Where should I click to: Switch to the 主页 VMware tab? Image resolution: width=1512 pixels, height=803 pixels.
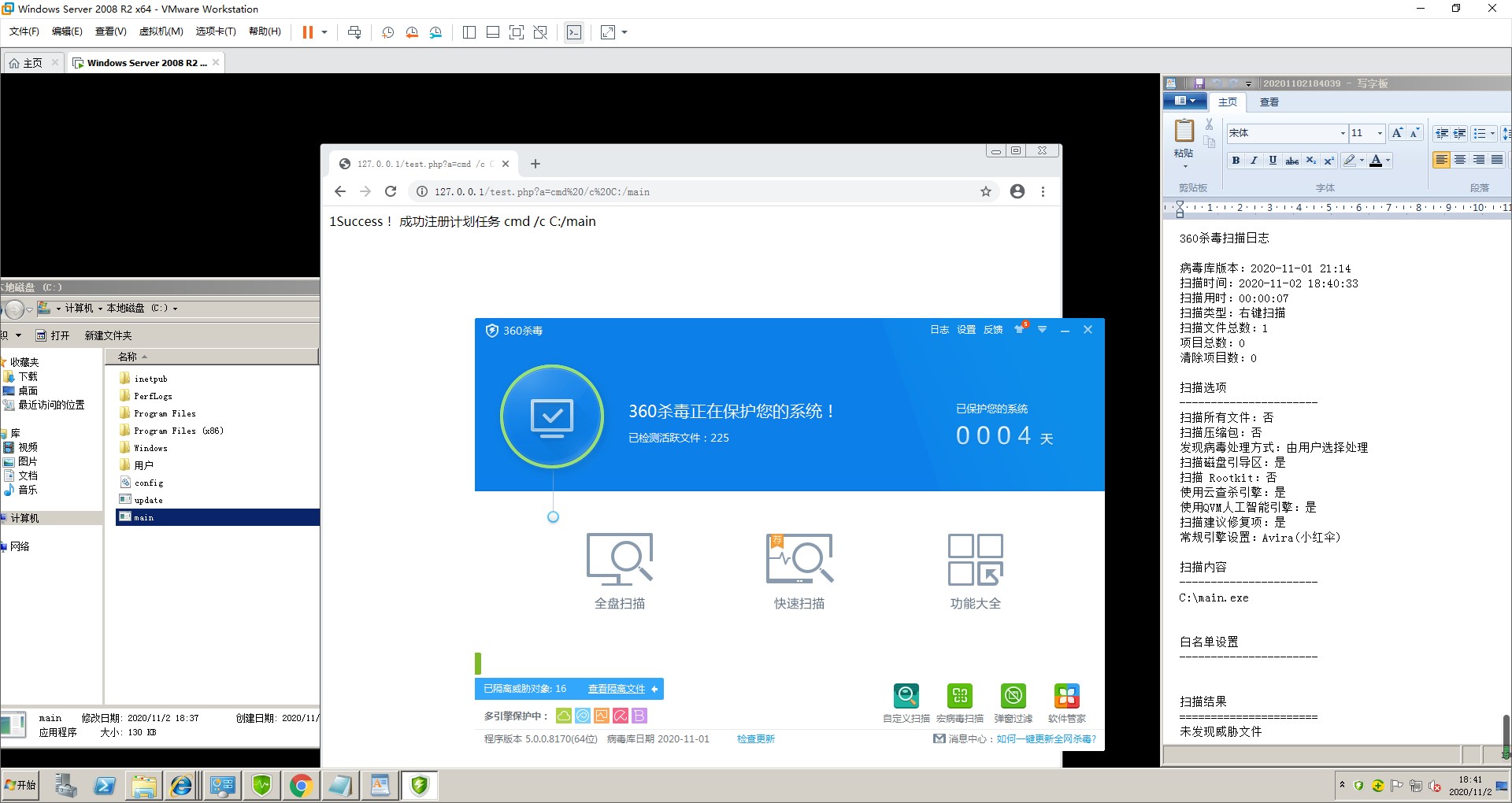(x=32, y=63)
